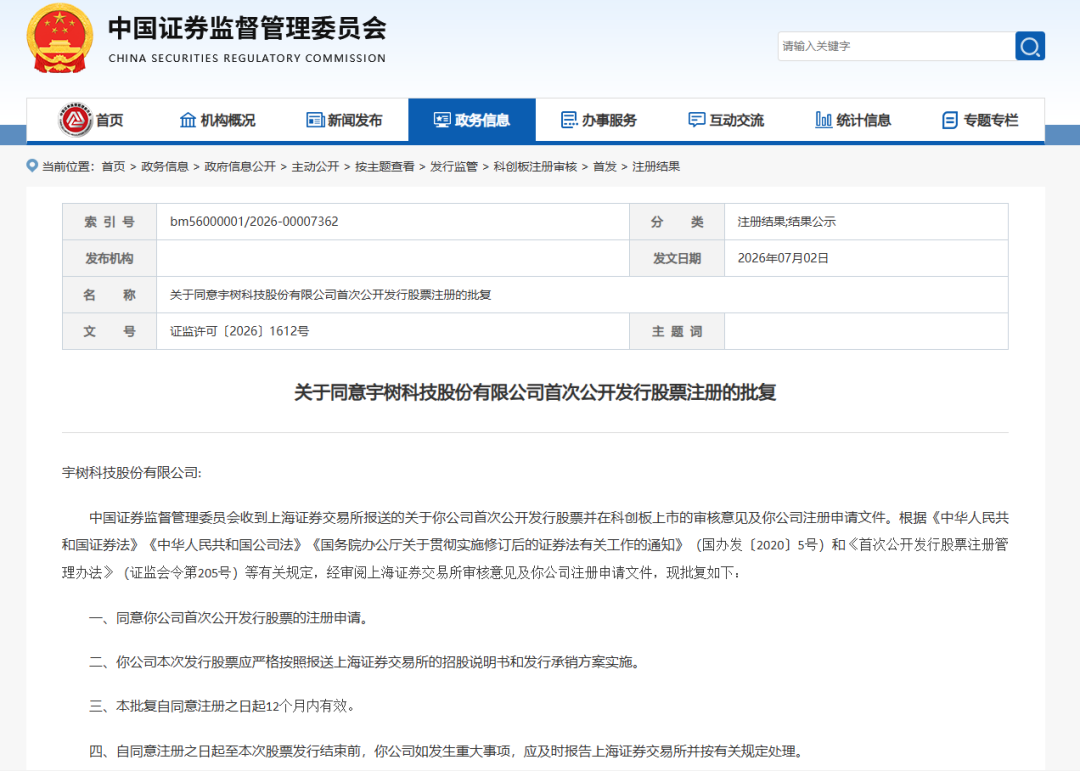Click 政务信息 in the breadcrumb

click(165, 166)
